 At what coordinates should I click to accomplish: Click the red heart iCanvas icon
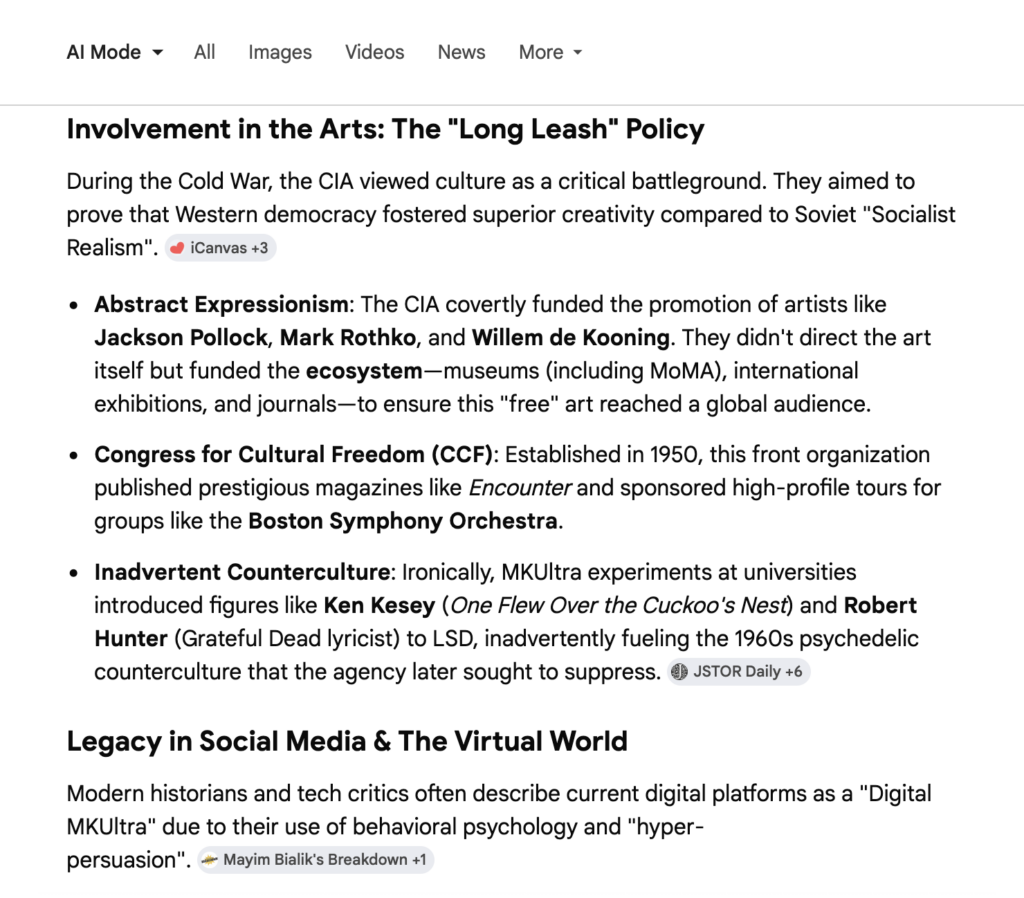tap(178, 248)
